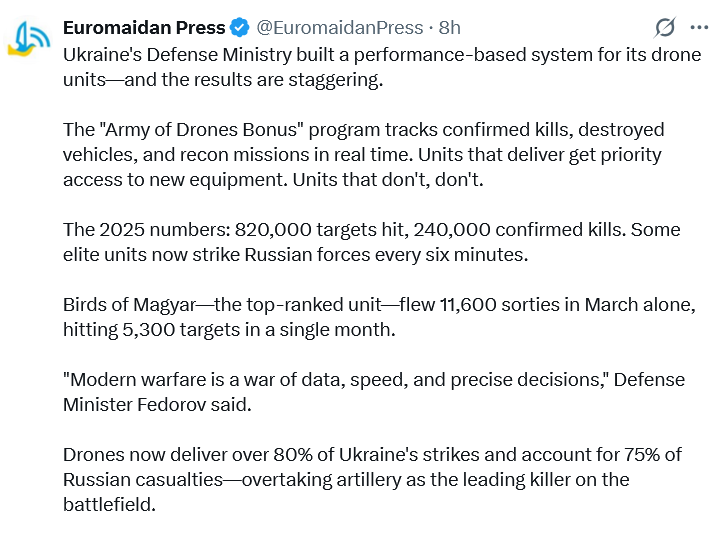Visit the @EuromaidanPress handle link
Viewport: 721px width, 533px height.
(338, 27)
